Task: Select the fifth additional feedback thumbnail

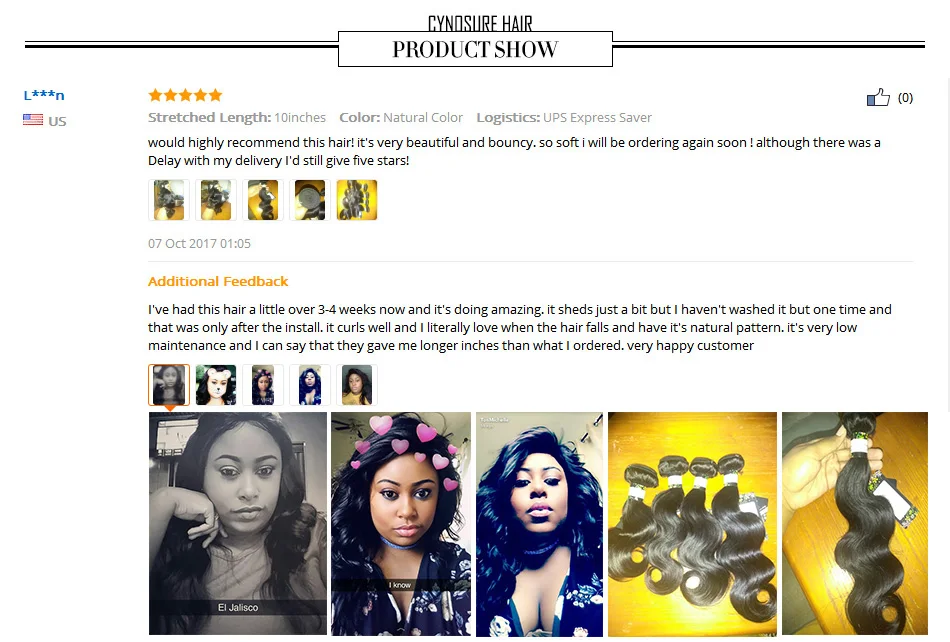Action: [357, 385]
